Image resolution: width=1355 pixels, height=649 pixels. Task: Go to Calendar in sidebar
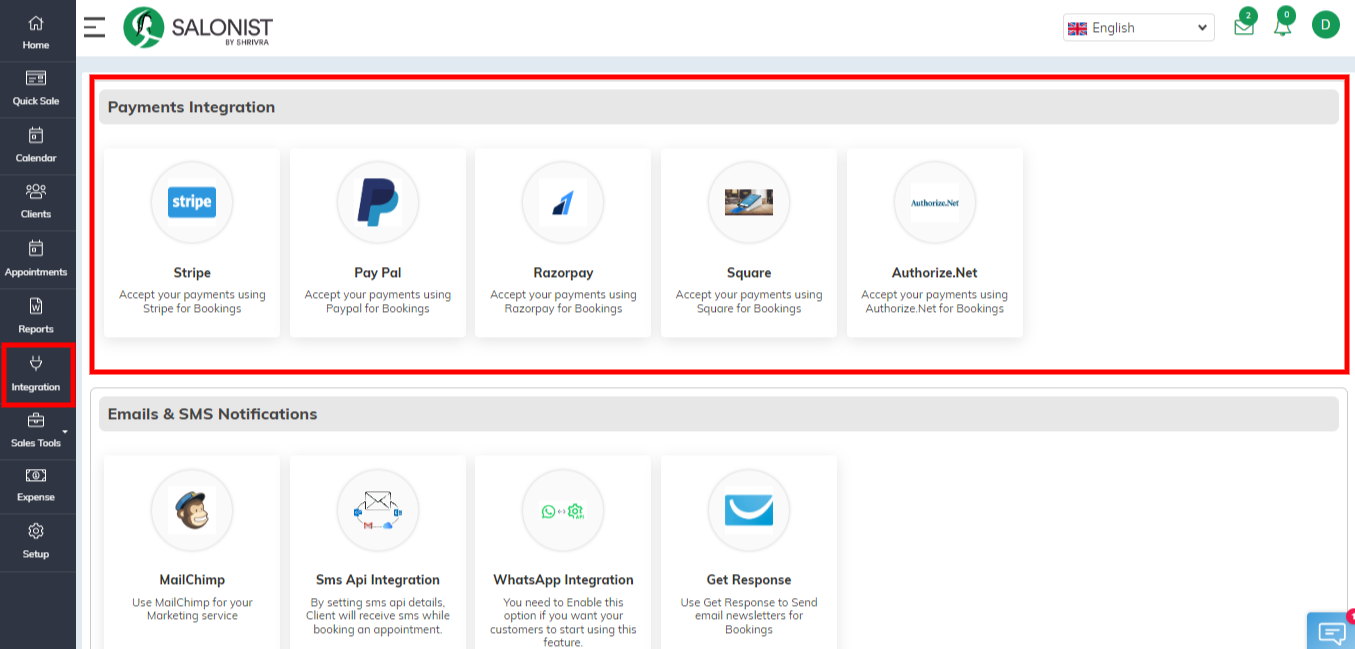pyautogui.click(x=36, y=145)
